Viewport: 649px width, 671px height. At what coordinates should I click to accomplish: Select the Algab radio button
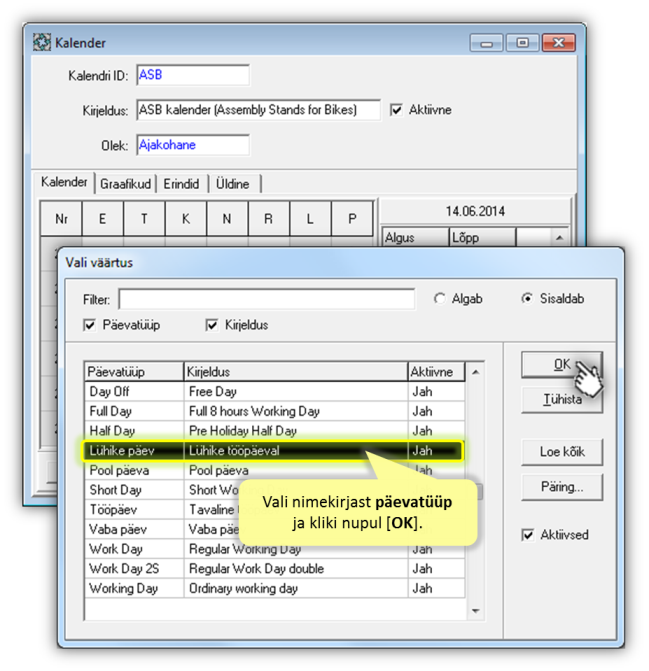click(x=439, y=298)
